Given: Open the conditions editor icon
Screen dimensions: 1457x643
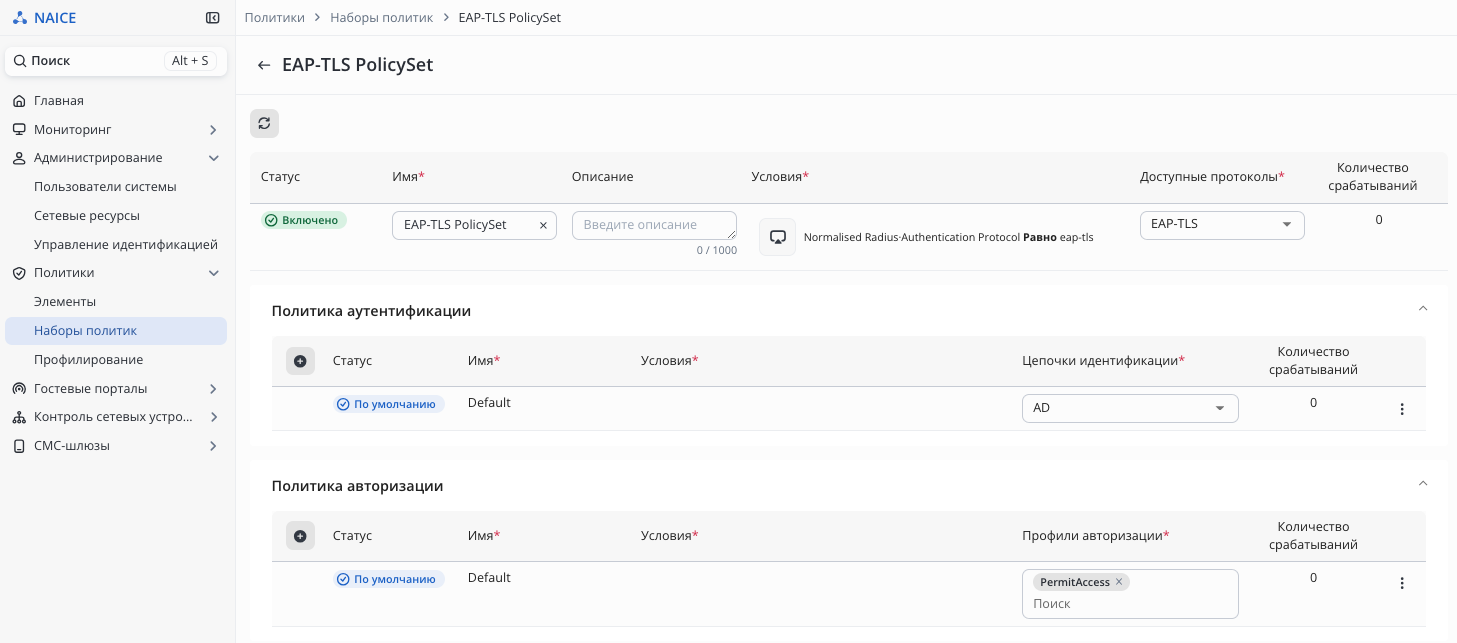Looking at the screenshot, I should pyautogui.click(x=777, y=237).
